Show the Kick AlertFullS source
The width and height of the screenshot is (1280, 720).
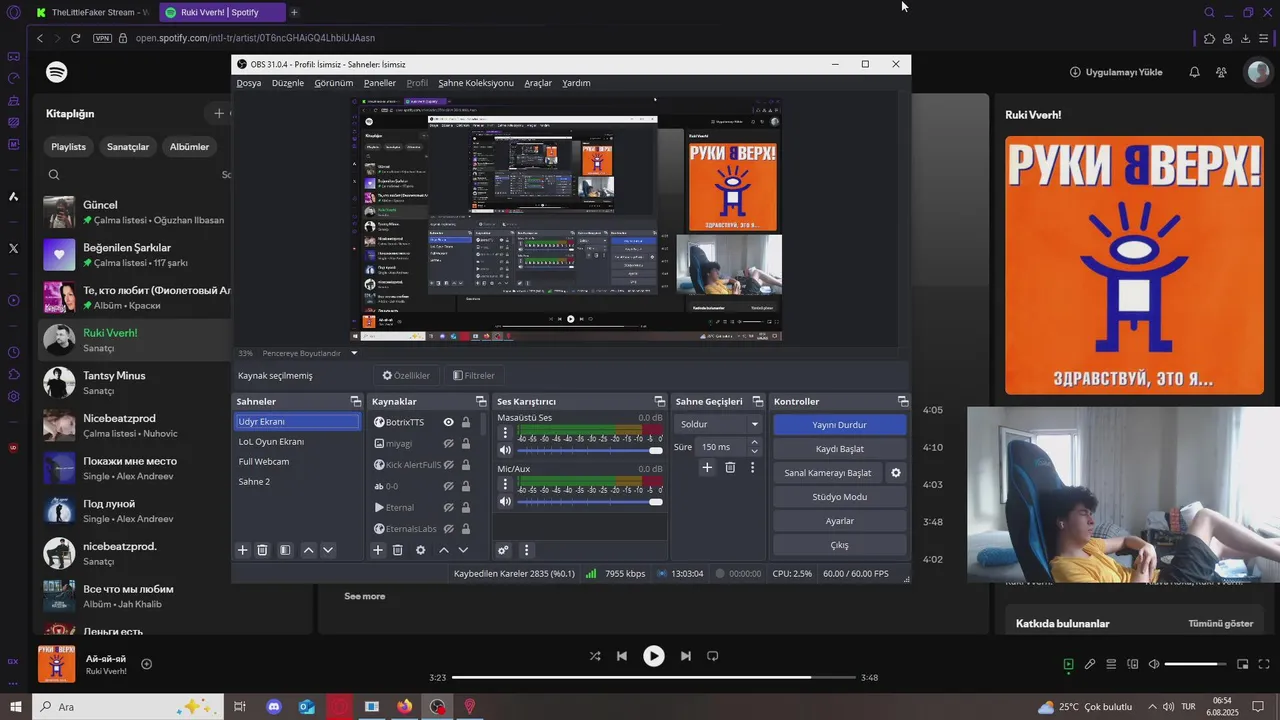tap(449, 465)
